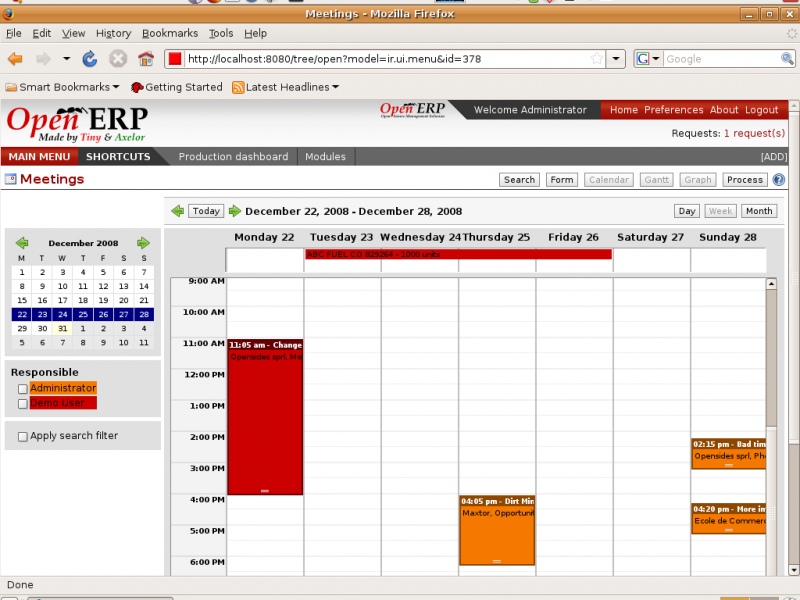Open the URL bar history dropdown
This screenshot has height=600, width=800.
[x=616, y=58]
